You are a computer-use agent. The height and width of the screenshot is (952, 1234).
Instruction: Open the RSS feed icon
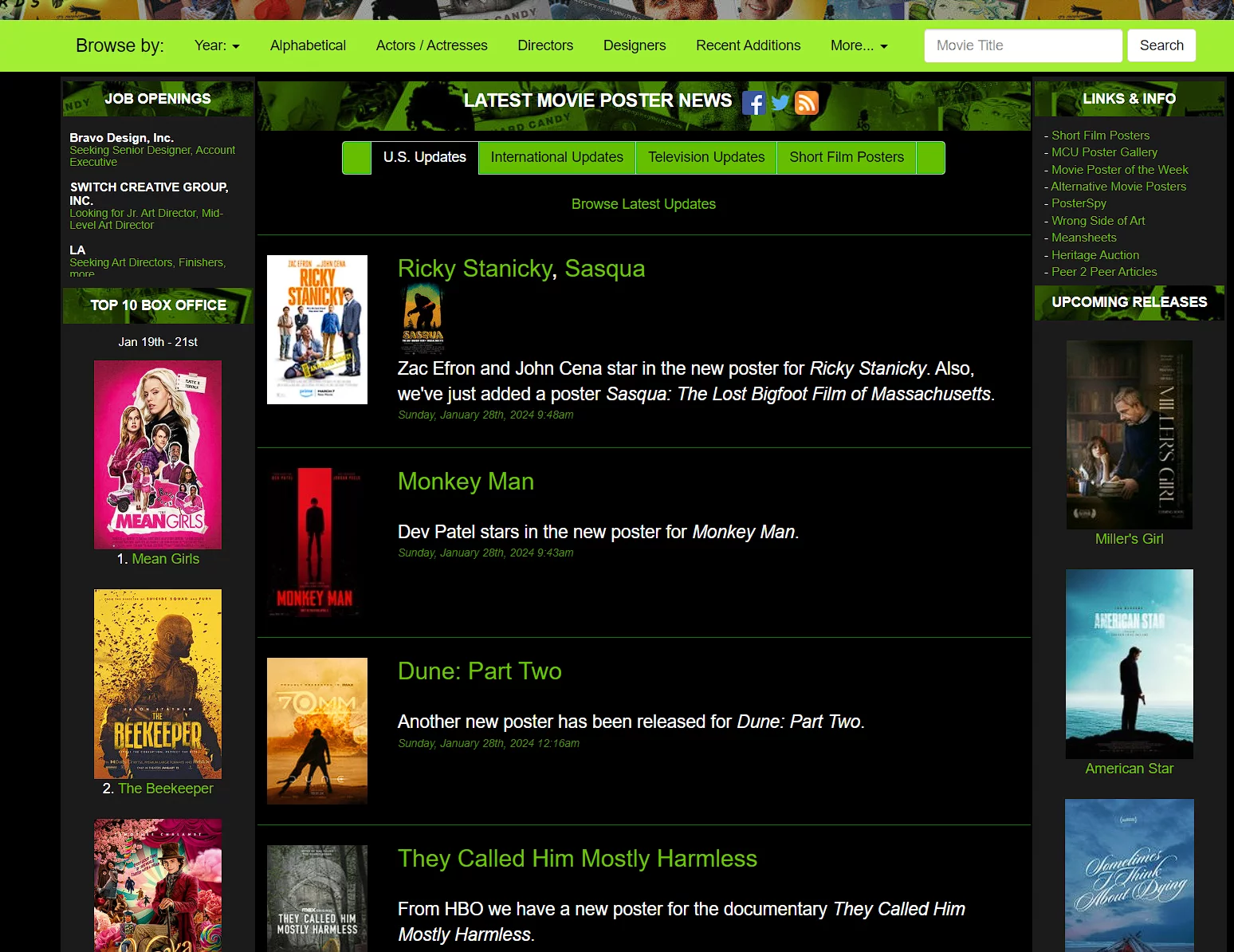tap(807, 103)
